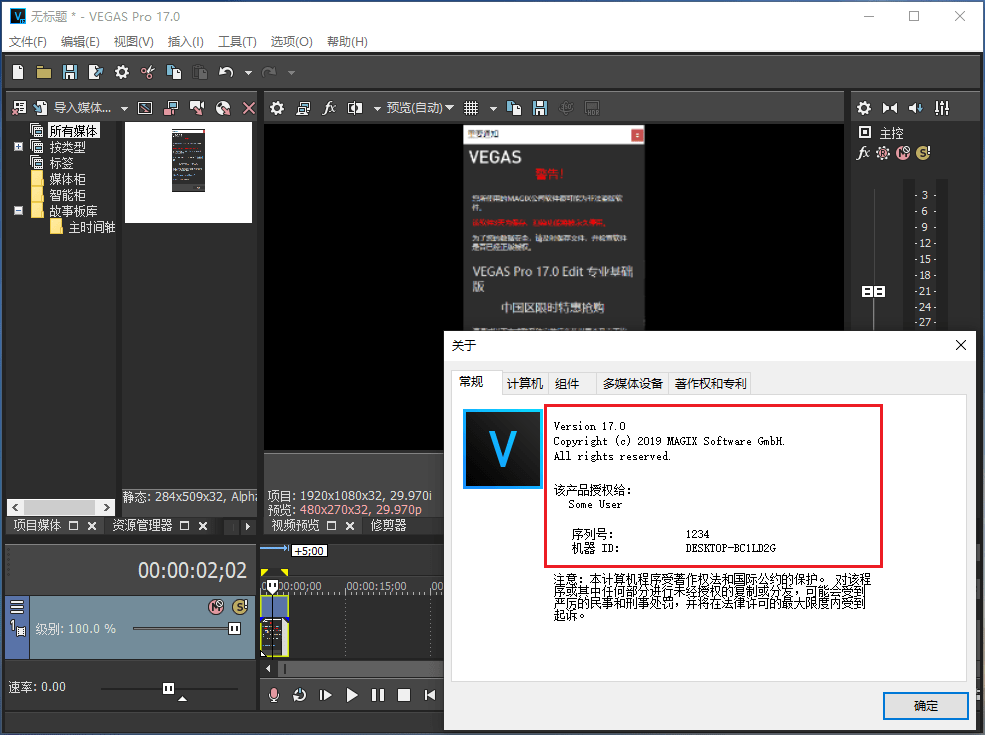Click the media thumbnail in project media

(x=188, y=172)
